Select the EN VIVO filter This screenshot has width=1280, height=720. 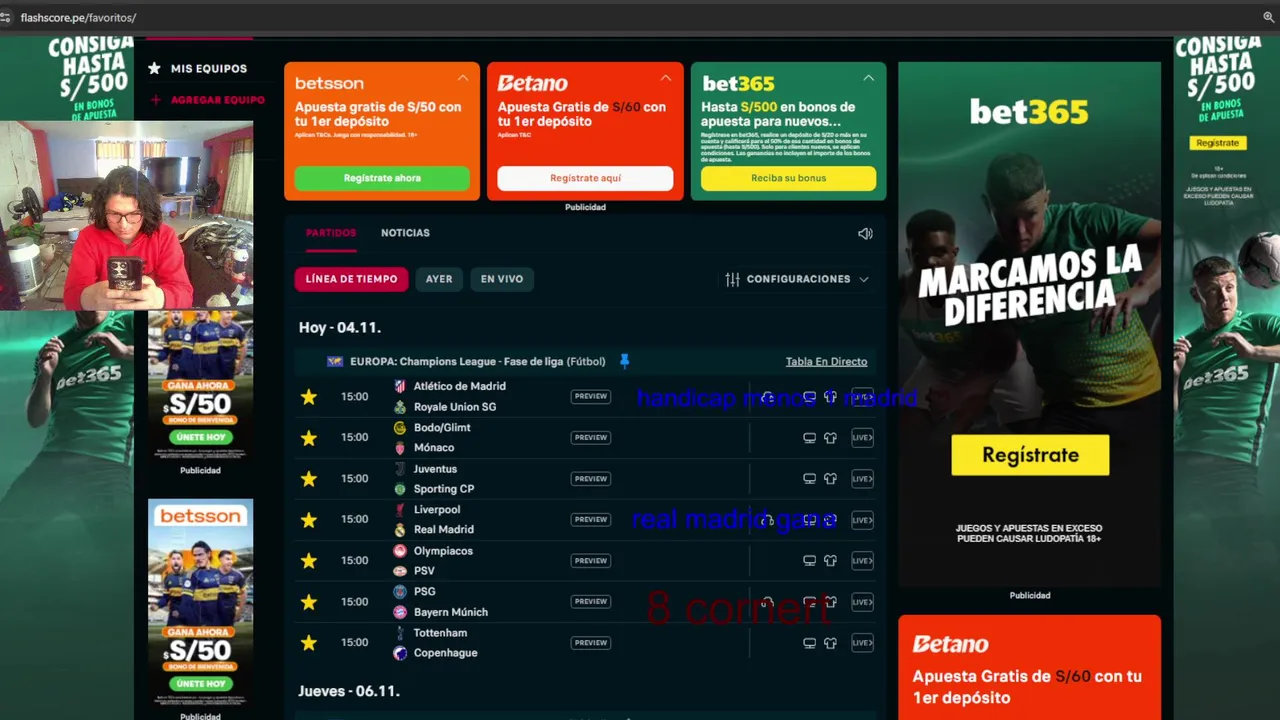[x=502, y=279]
